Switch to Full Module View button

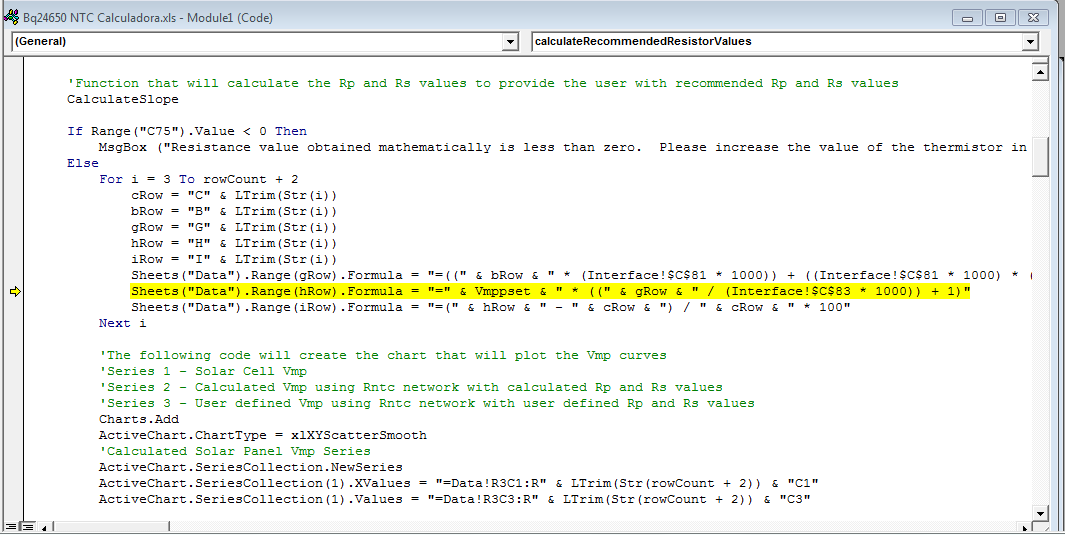27,527
